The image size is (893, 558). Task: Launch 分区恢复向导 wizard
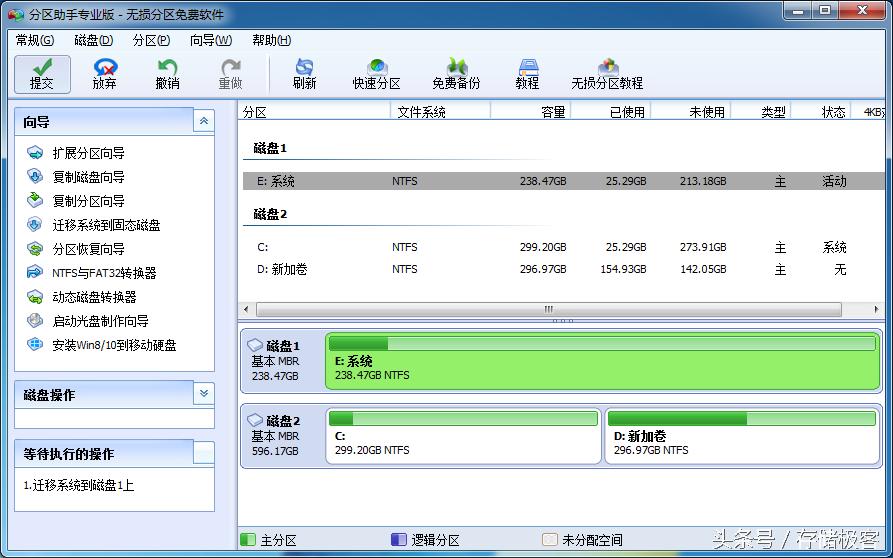pos(88,249)
